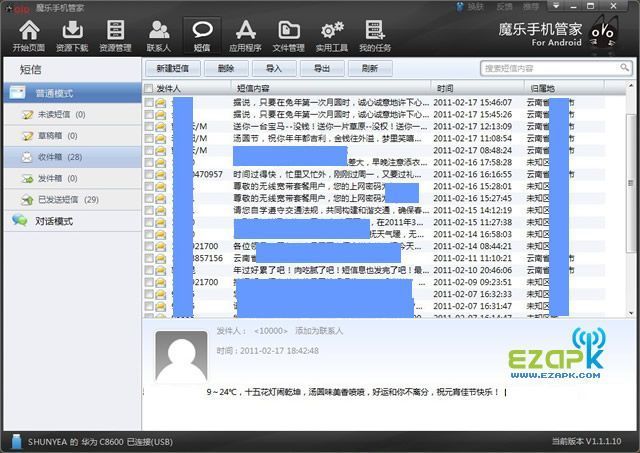The image size is (640, 453).
Task: Open 资源管理 resource manager
Action: [x=116, y=36]
